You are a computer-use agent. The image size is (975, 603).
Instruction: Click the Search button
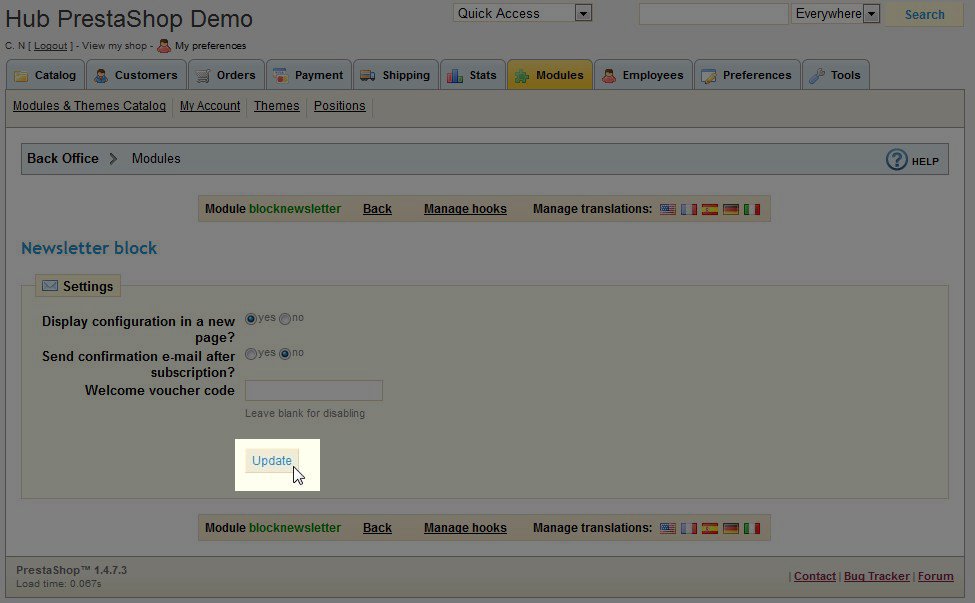(924, 14)
